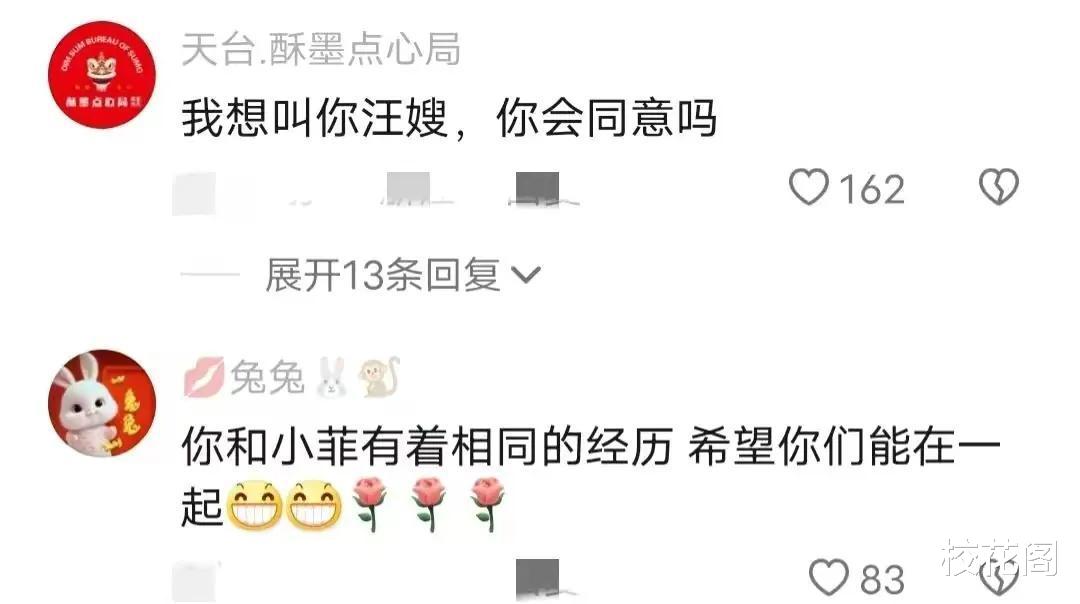The image size is (1080, 604).
Task: Select the comment text 我想叫你汪嫂
Action: click(315, 118)
